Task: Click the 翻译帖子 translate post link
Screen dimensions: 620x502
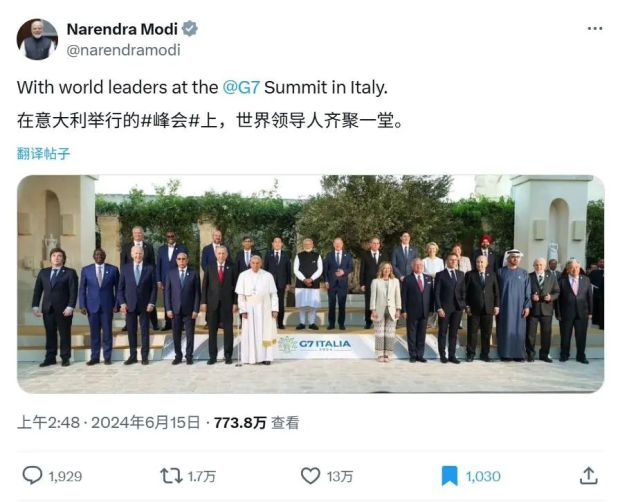Action: point(44,154)
